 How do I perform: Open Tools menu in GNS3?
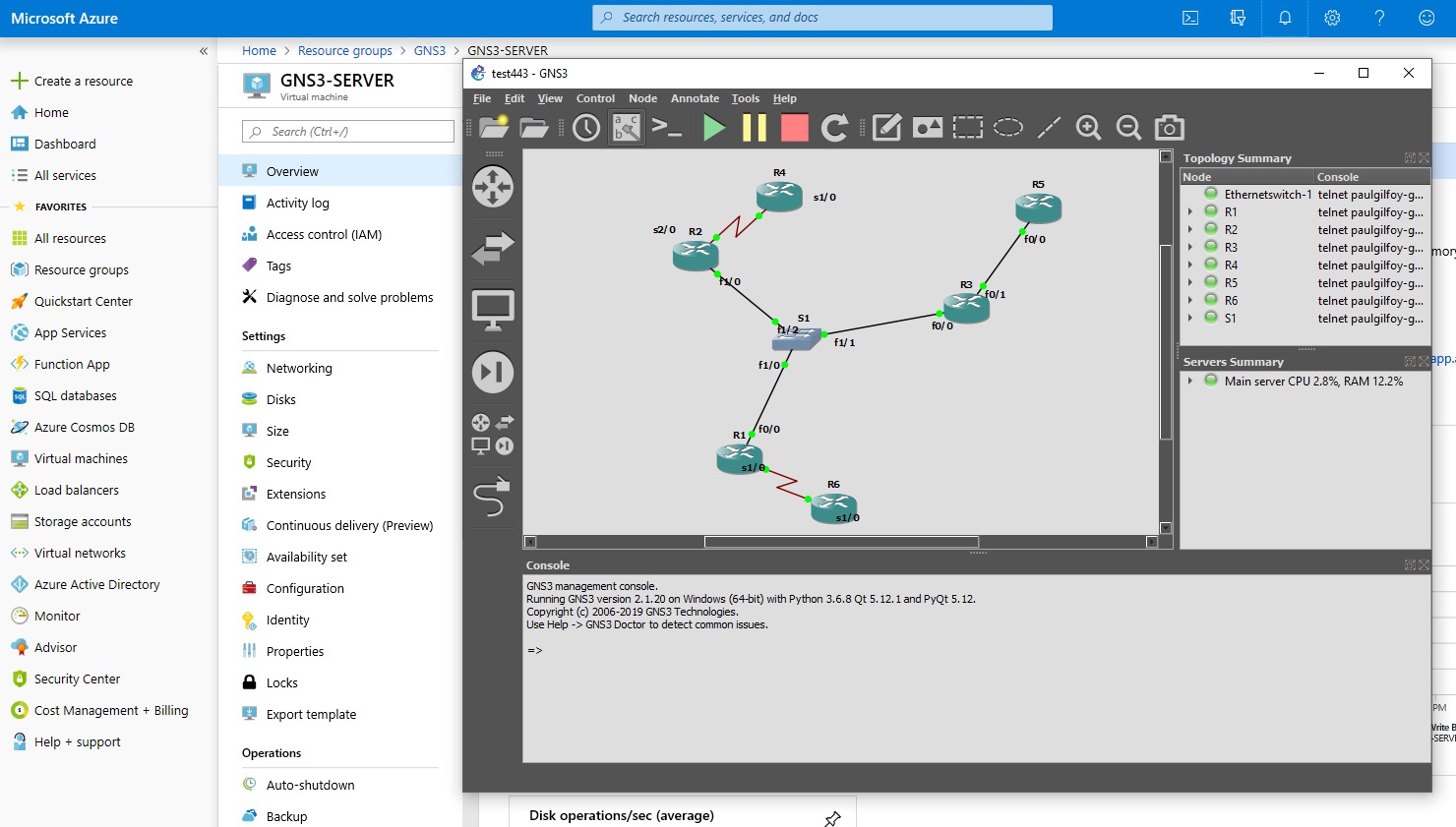click(x=746, y=98)
